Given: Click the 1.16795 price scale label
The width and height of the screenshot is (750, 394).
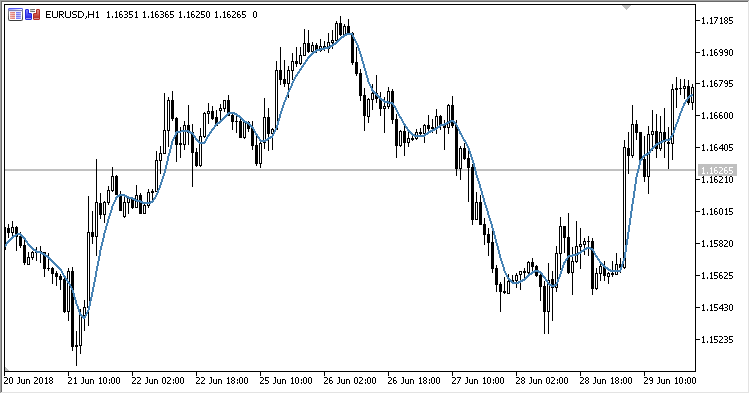Looking at the screenshot, I should coord(717,84).
